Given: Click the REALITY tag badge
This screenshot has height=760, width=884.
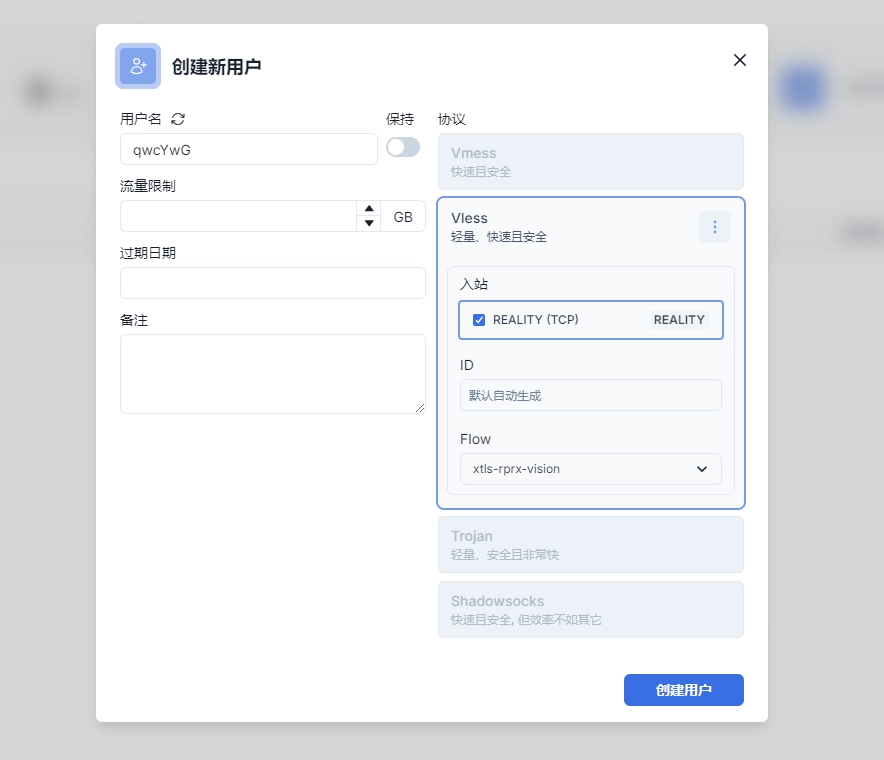Looking at the screenshot, I should pos(679,320).
